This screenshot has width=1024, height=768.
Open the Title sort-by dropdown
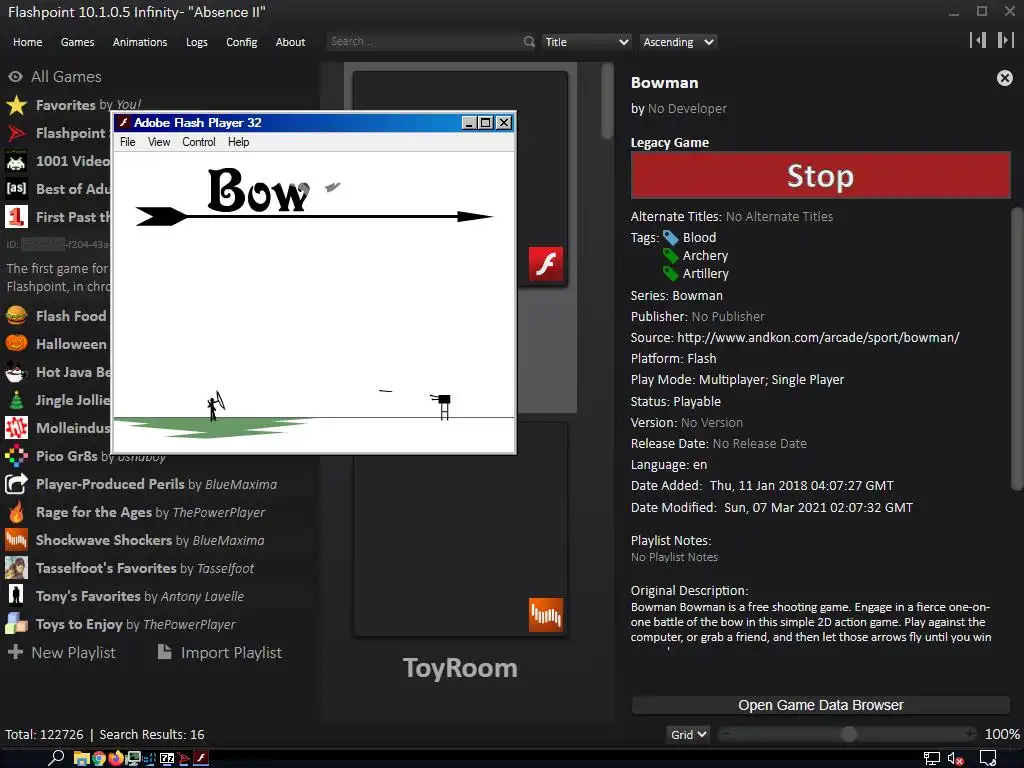(x=586, y=42)
